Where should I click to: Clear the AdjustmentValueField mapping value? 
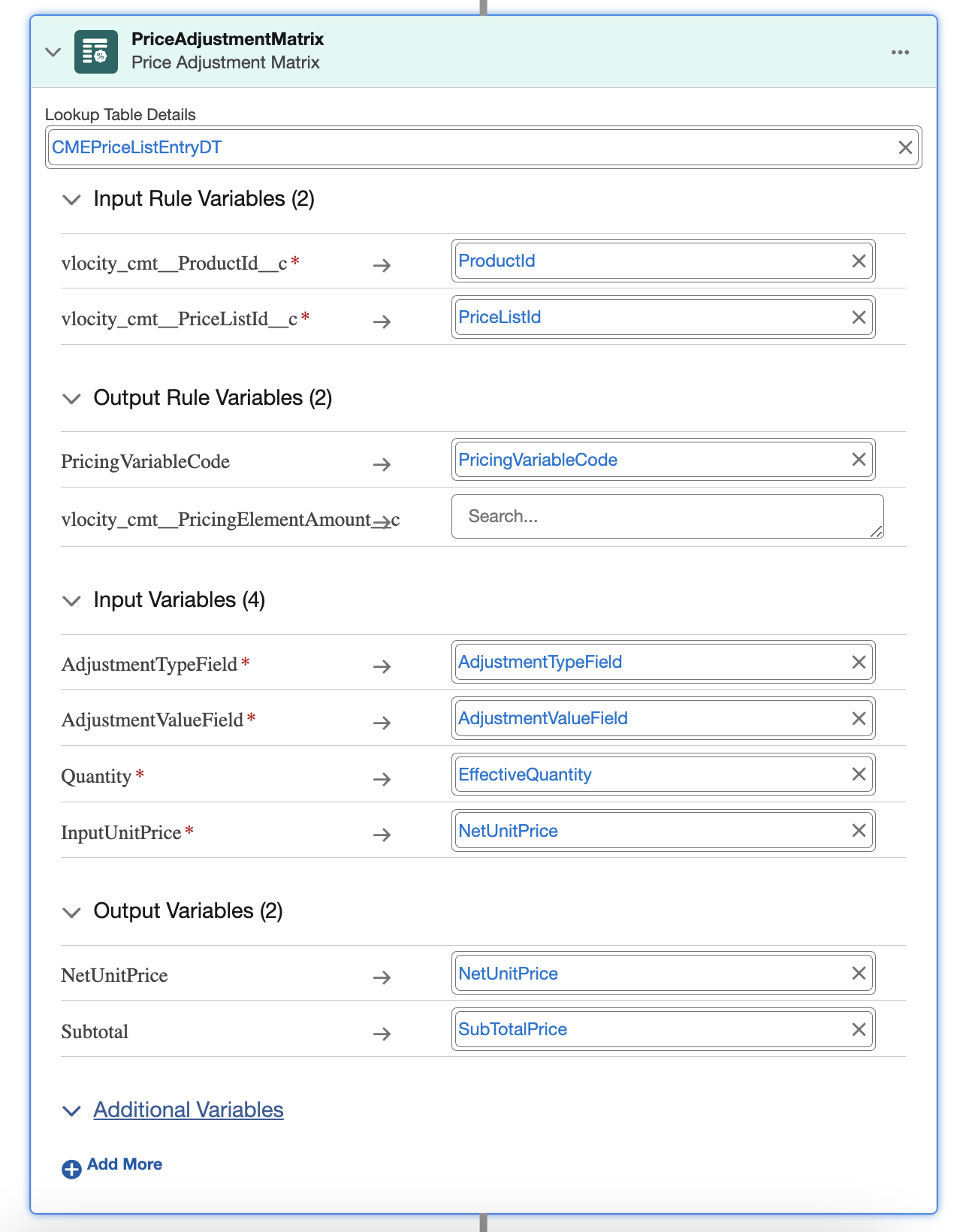click(x=859, y=718)
